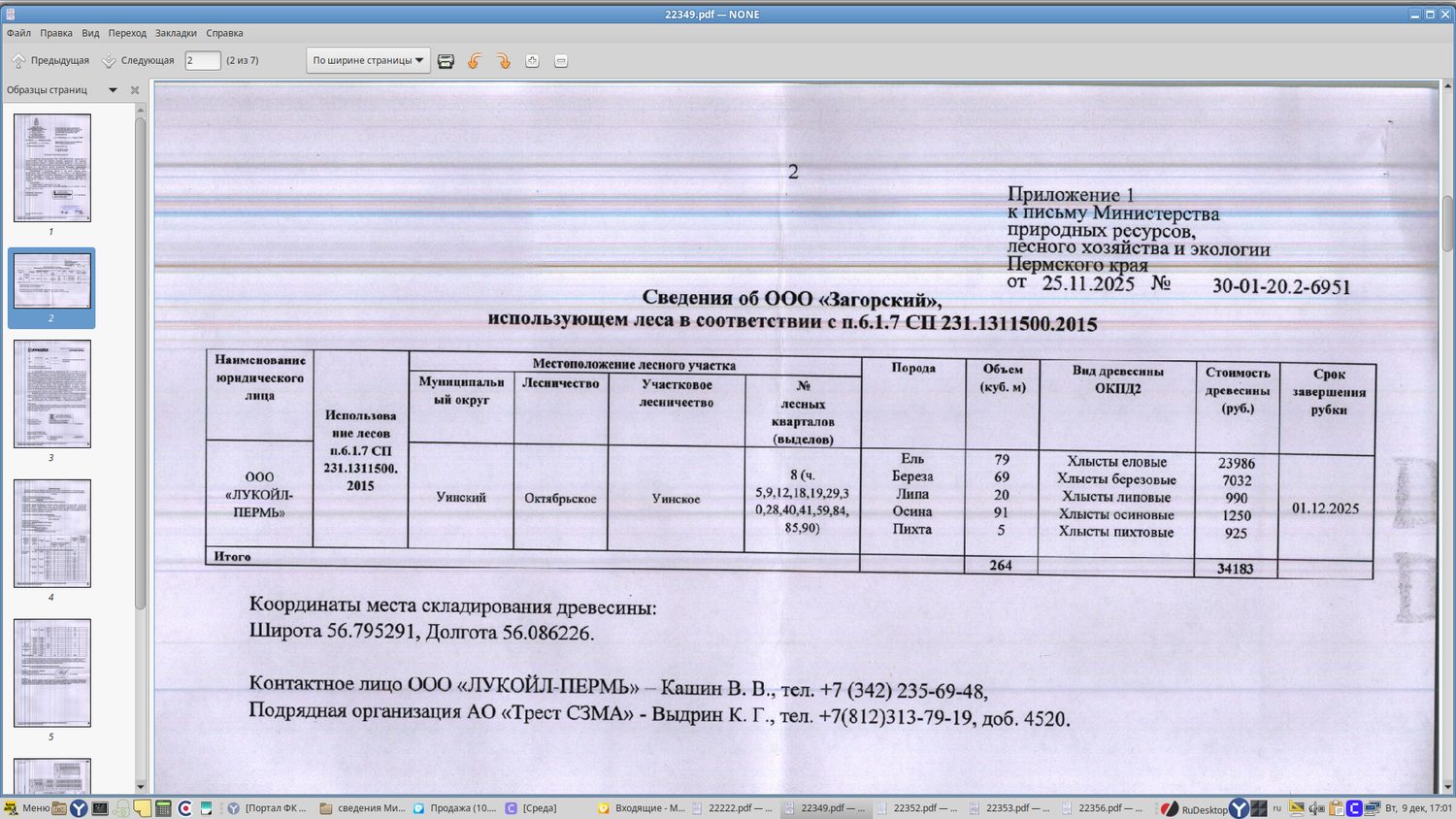Select page 4 thumbnail in the sidebar
This screenshot has width=1456, height=819.
[x=52, y=534]
